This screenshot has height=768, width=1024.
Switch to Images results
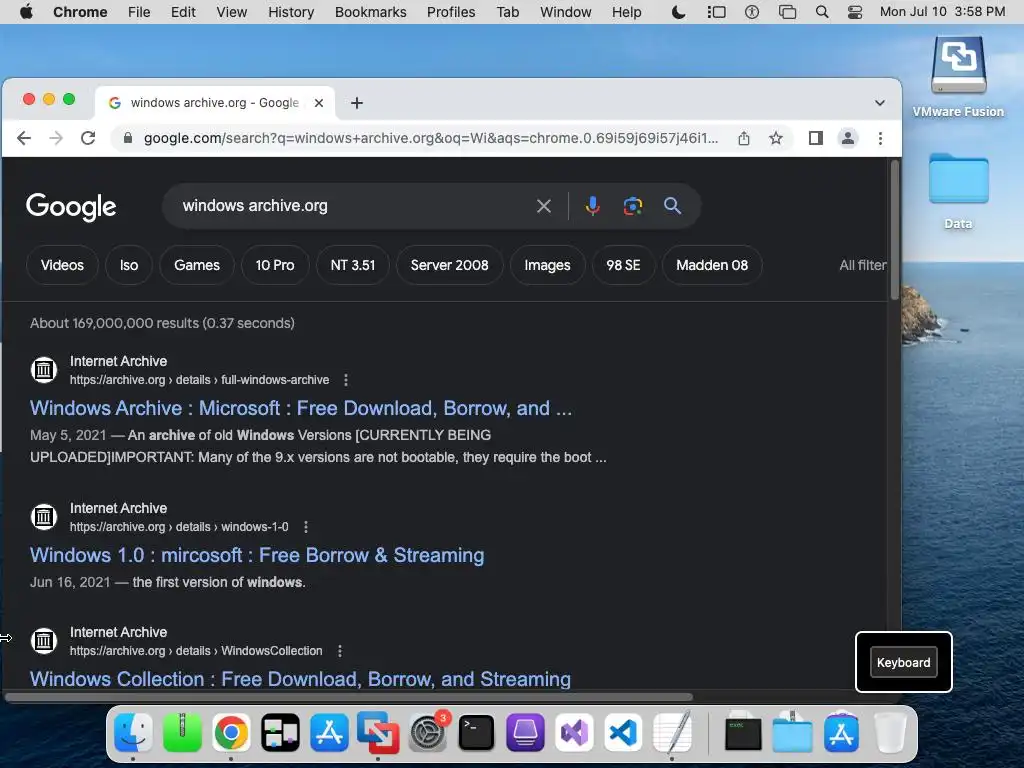pos(547,265)
